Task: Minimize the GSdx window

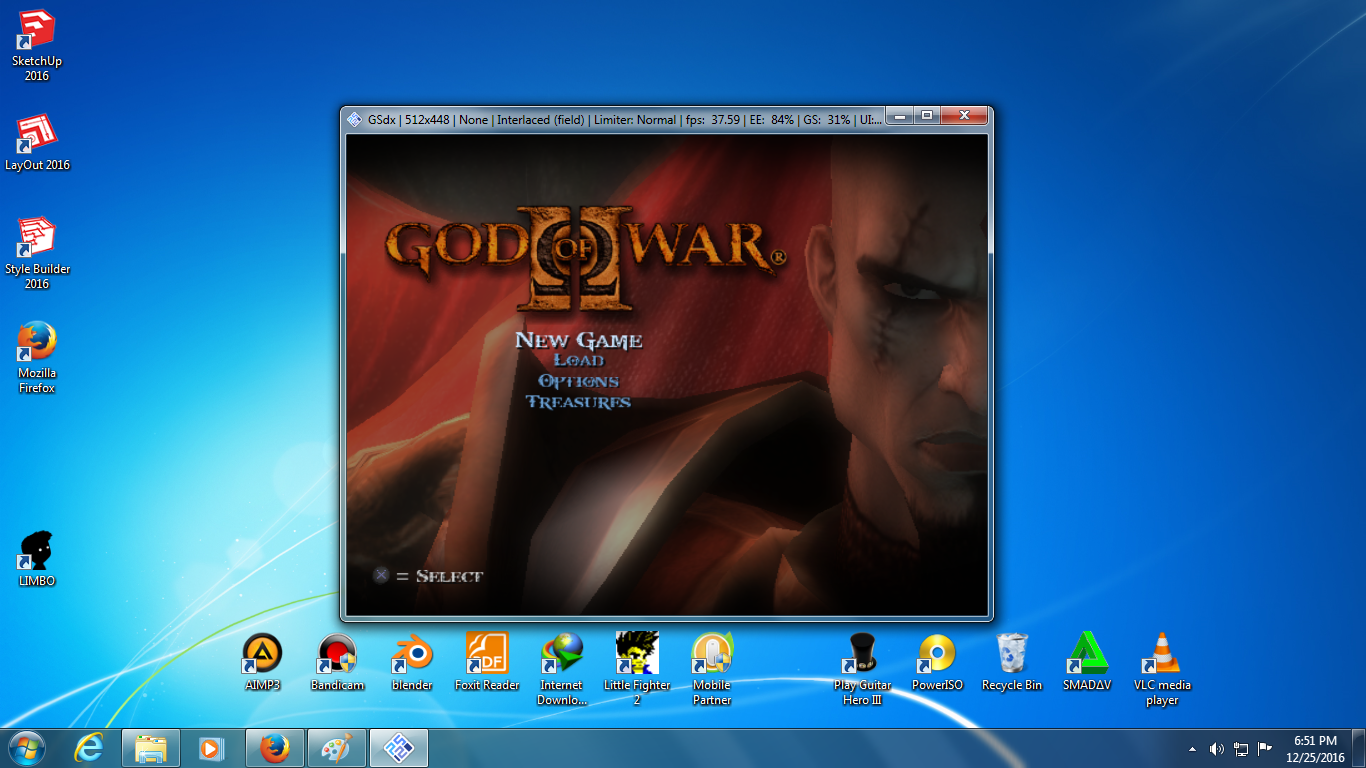Action: pyautogui.click(x=900, y=116)
